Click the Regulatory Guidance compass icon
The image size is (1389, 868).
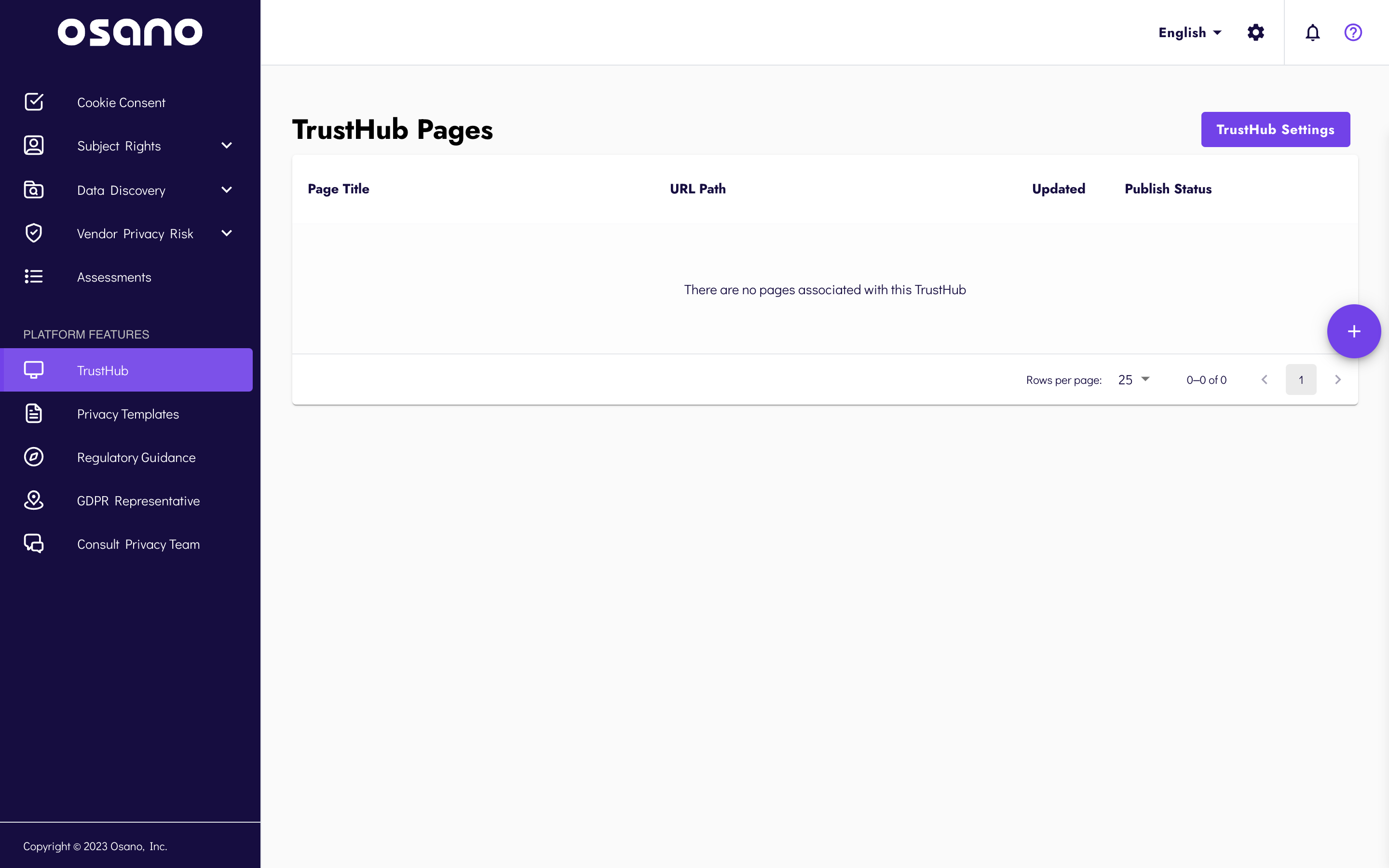point(34,457)
